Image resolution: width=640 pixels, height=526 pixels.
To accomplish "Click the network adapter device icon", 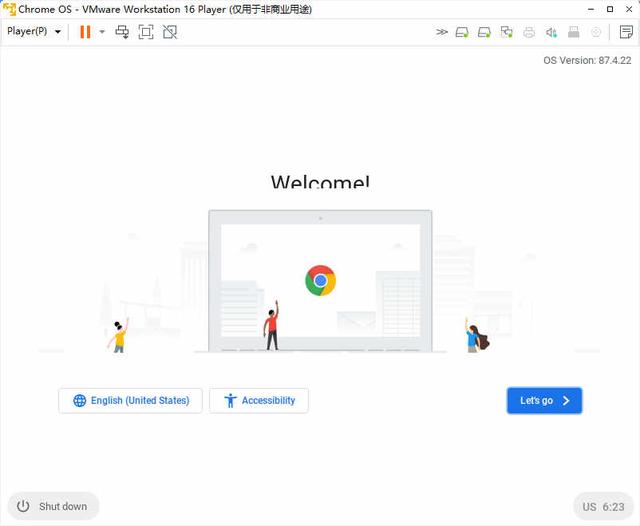I will (507, 32).
